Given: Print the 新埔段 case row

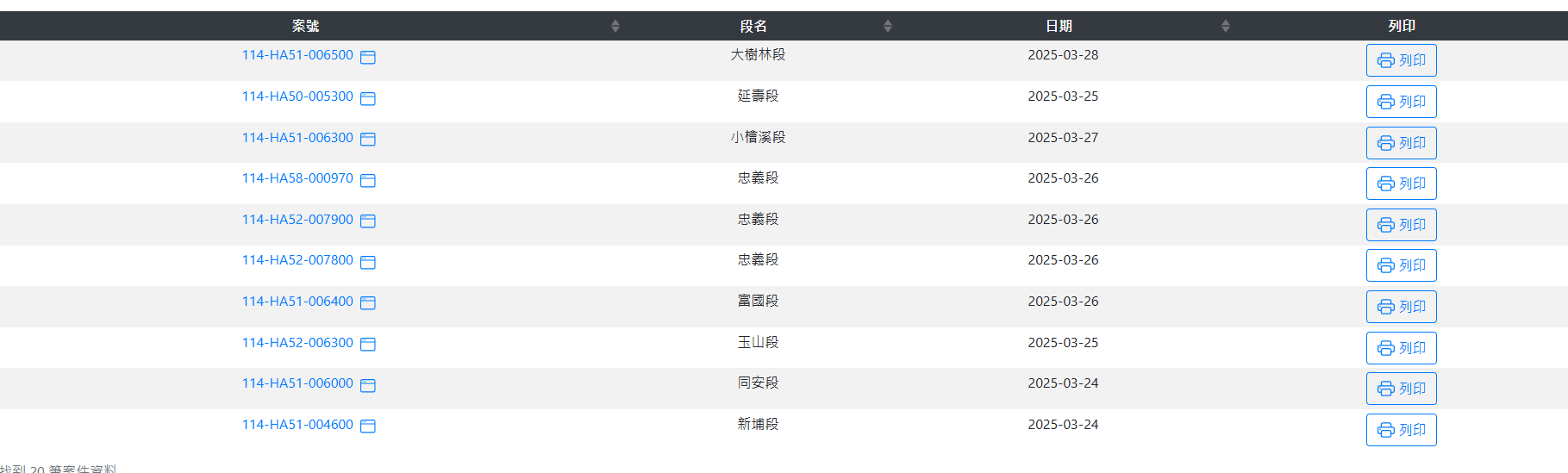Looking at the screenshot, I should pyautogui.click(x=1401, y=430).
